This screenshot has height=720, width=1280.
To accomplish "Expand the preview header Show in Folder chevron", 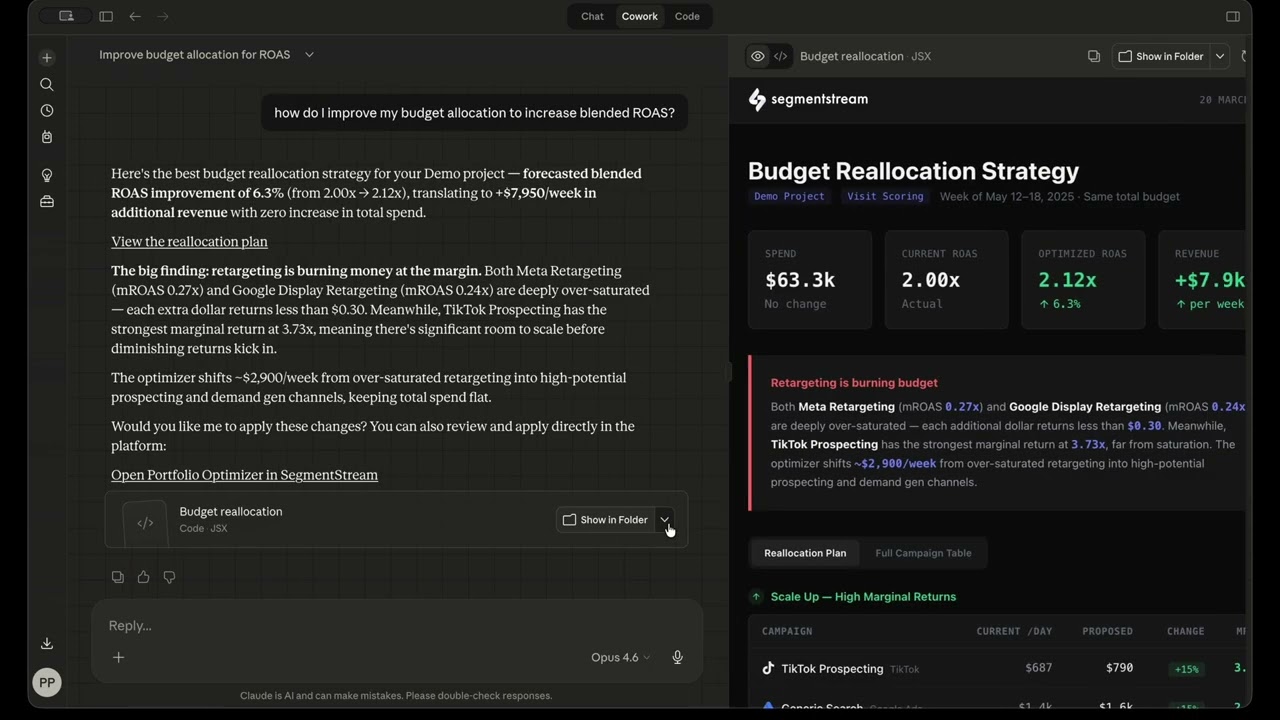I will tap(1220, 56).
